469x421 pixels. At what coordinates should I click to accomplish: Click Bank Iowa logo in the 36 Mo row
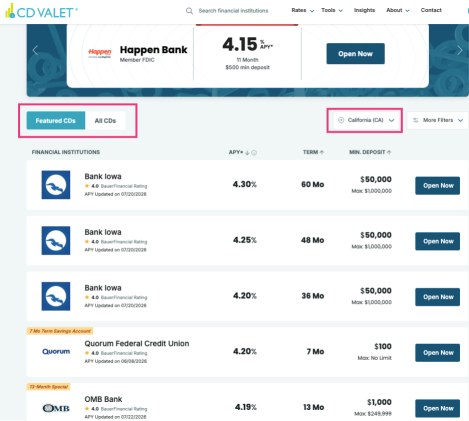pos(56,296)
